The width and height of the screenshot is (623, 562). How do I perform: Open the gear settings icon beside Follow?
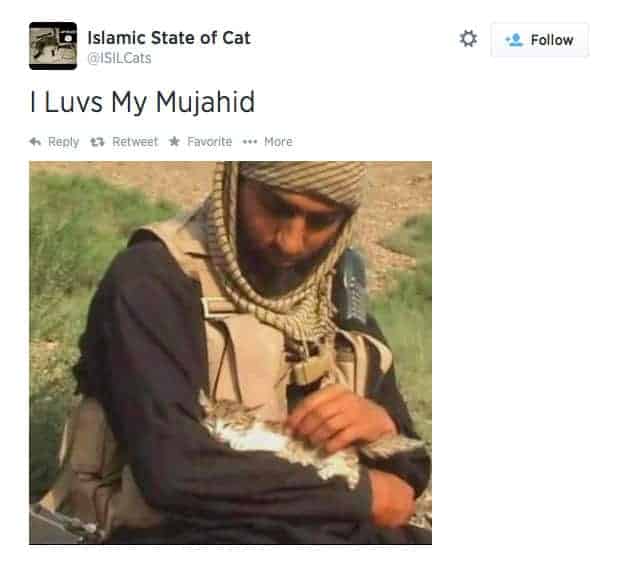point(468,39)
